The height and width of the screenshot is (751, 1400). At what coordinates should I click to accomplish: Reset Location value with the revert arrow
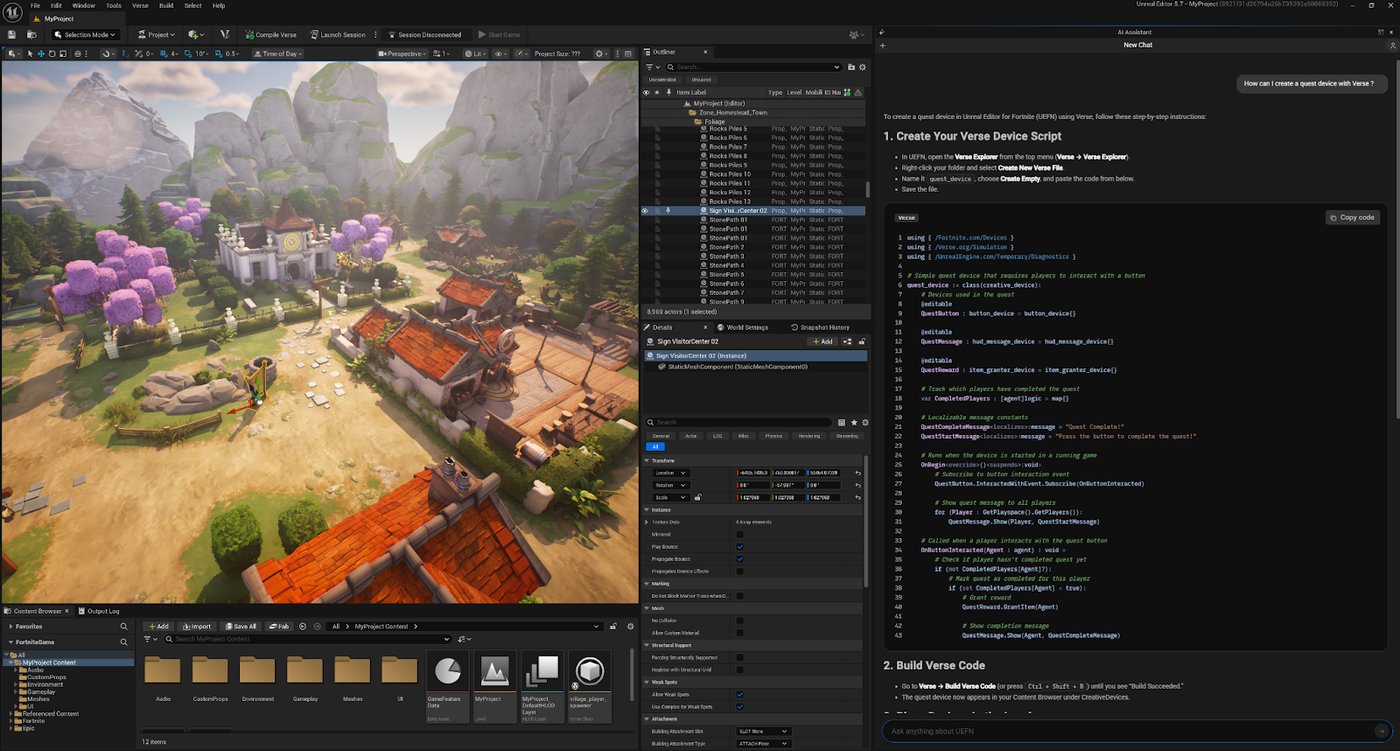(857, 472)
